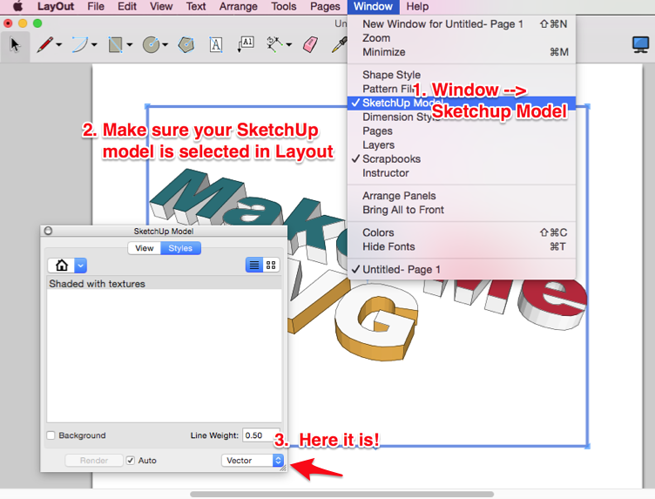This screenshot has height=499, width=655.
Task: Click Bring All to Front
Action: point(403,210)
